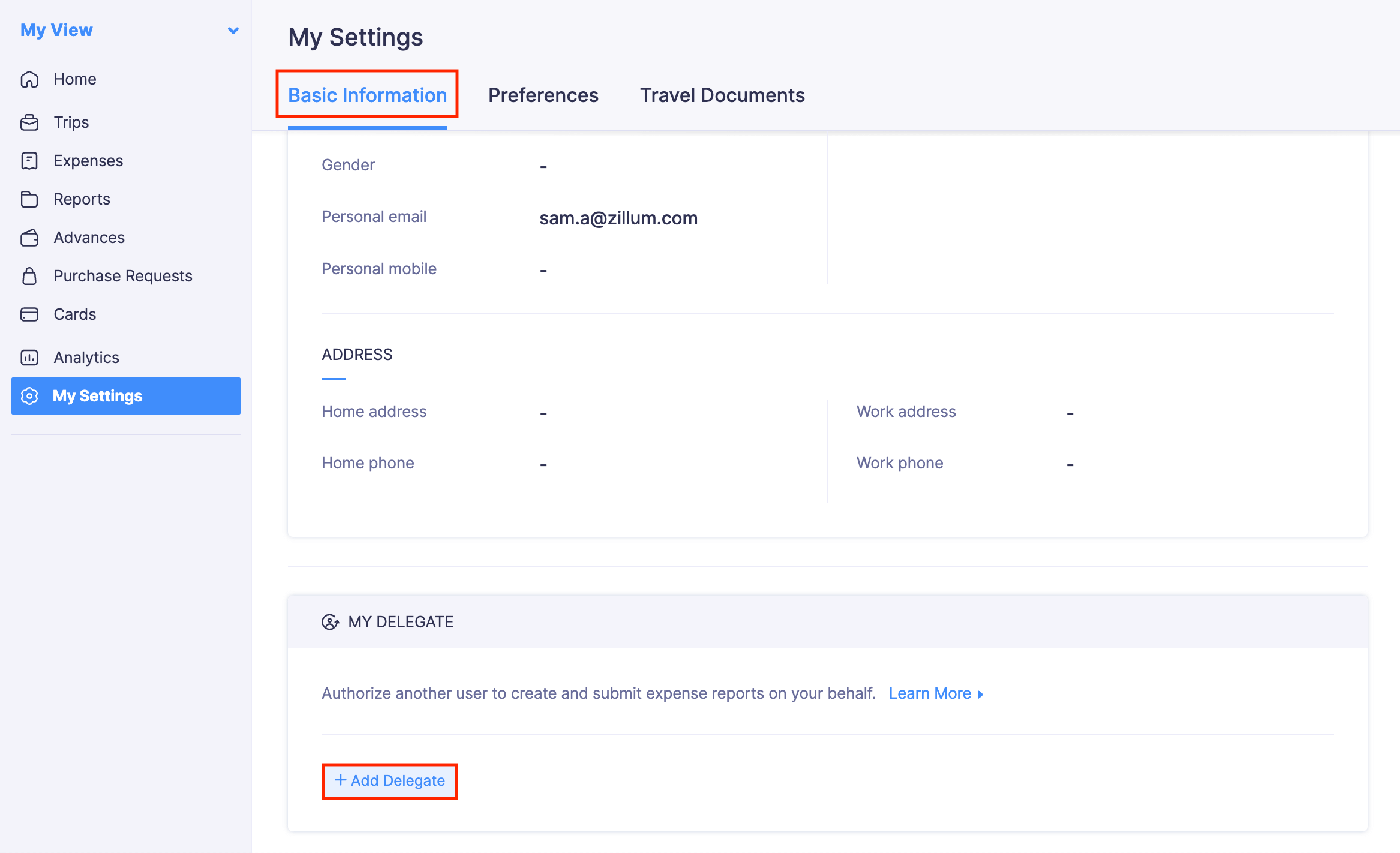The height and width of the screenshot is (853, 1400).
Task: Click the Home address label
Action: [374, 412]
